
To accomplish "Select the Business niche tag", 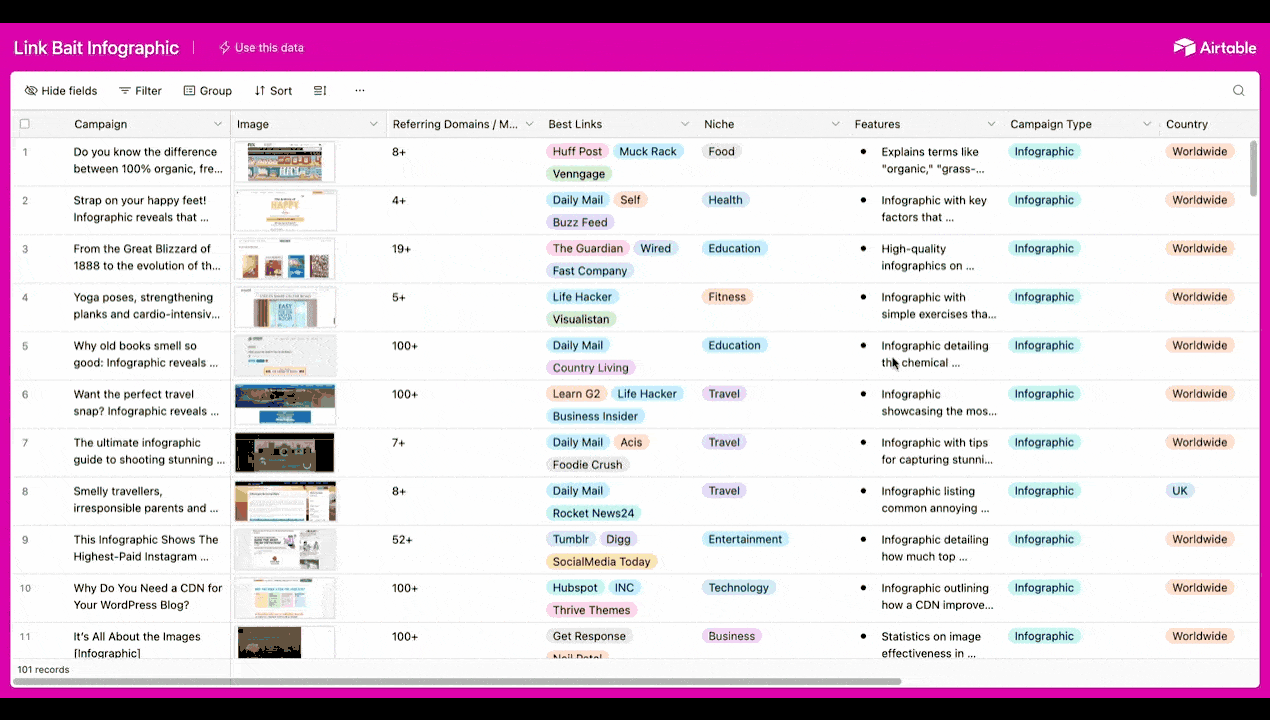I will pyautogui.click(x=732, y=637).
